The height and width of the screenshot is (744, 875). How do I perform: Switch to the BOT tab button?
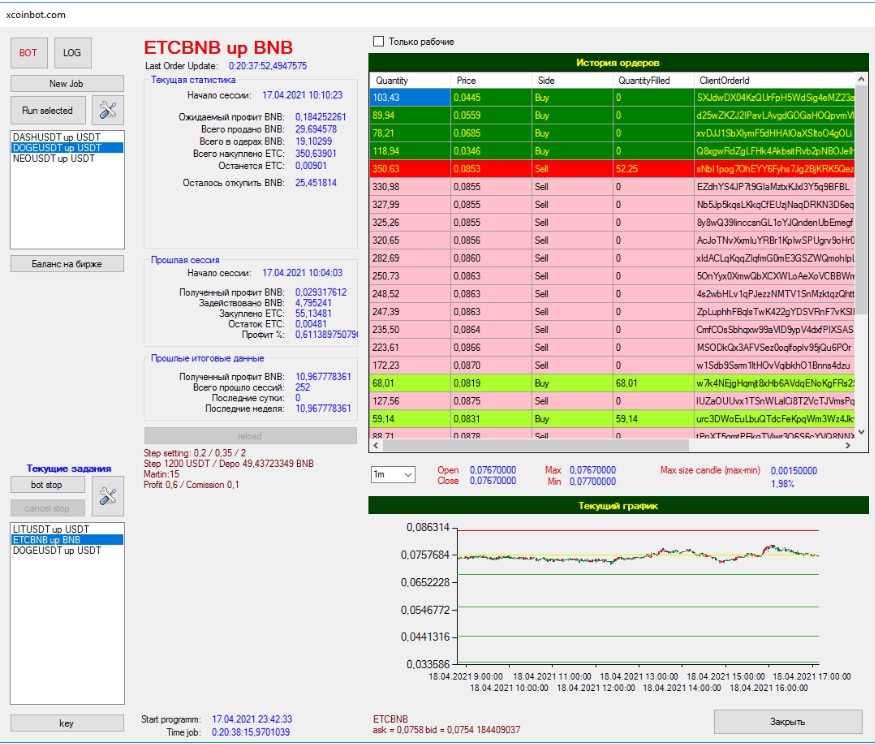point(28,52)
